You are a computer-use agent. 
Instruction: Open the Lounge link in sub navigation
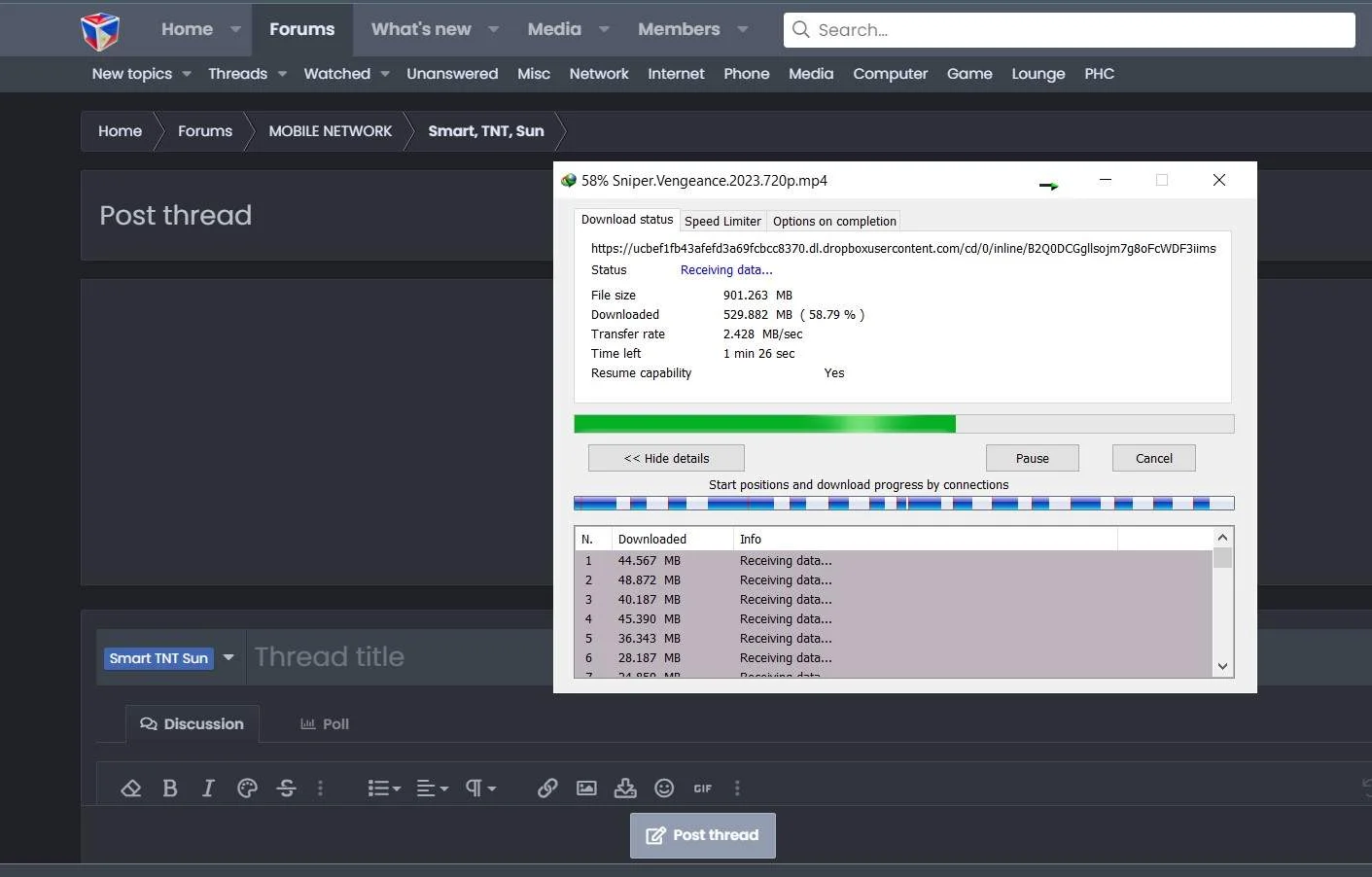click(x=1038, y=74)
